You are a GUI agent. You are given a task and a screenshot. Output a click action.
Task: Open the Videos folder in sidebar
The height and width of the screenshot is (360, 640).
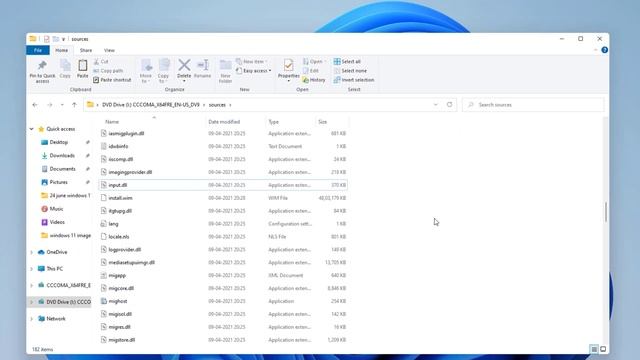pyautogui.click(x=57, y=222)
